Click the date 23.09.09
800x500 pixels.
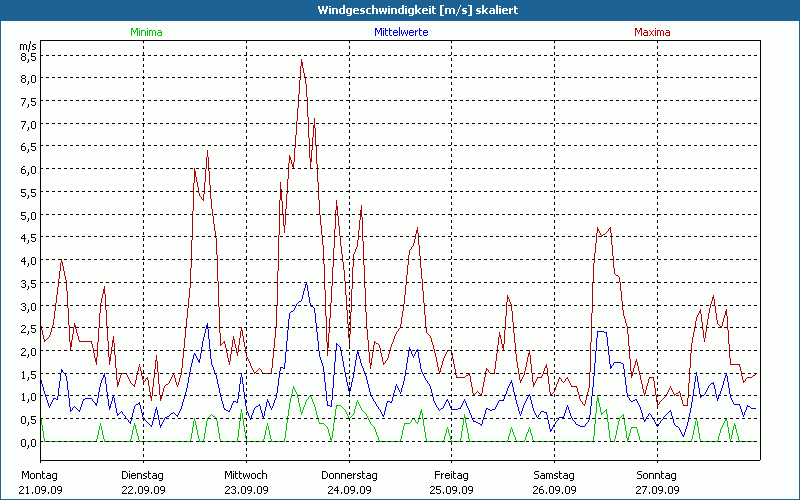246,490
